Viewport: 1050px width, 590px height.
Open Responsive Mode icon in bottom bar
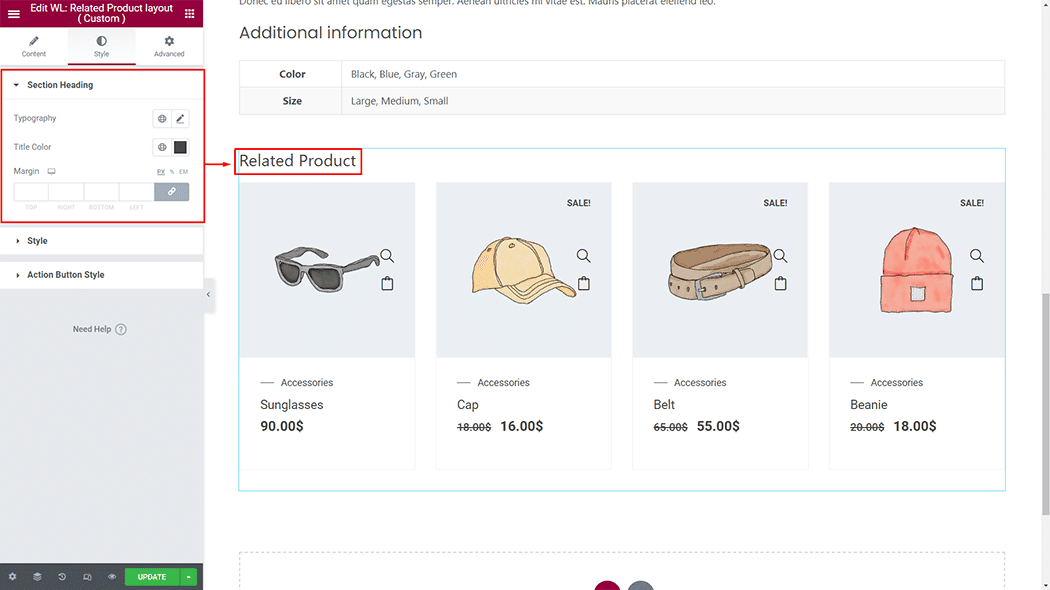[87, 577]
